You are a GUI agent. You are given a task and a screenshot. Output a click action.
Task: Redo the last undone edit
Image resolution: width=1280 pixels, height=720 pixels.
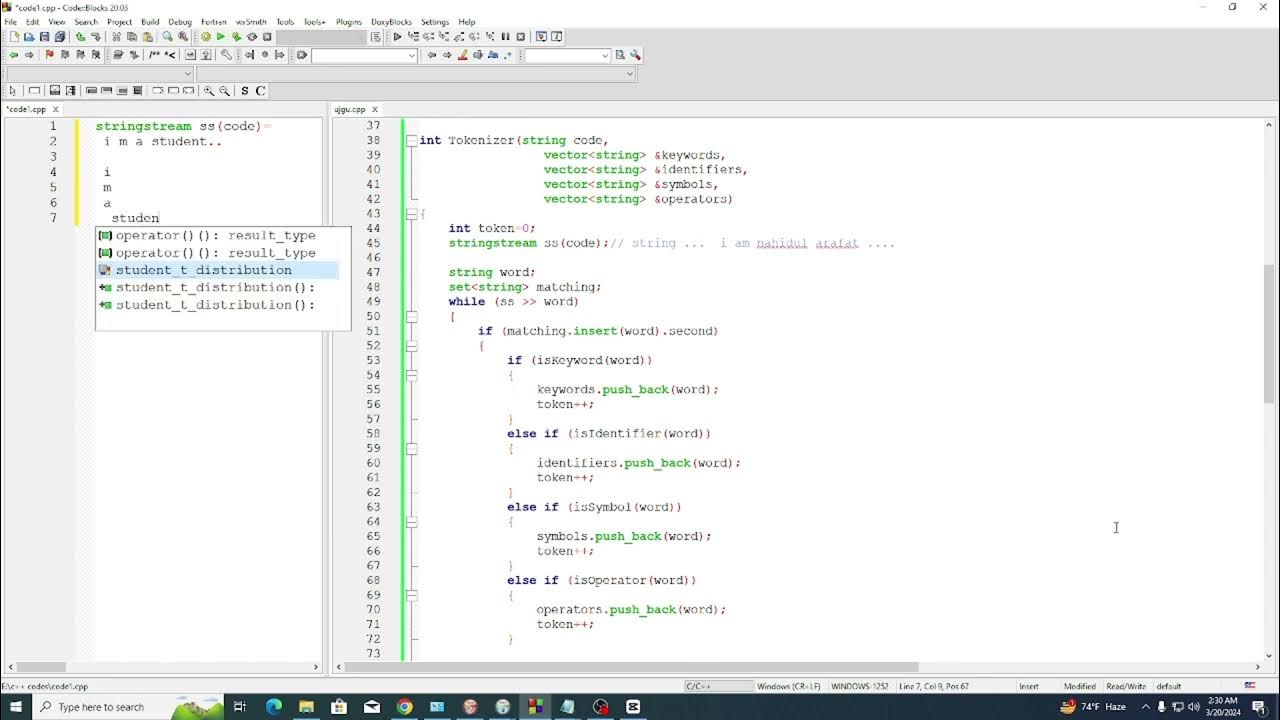pyautogui.click(x=96, y=37)
